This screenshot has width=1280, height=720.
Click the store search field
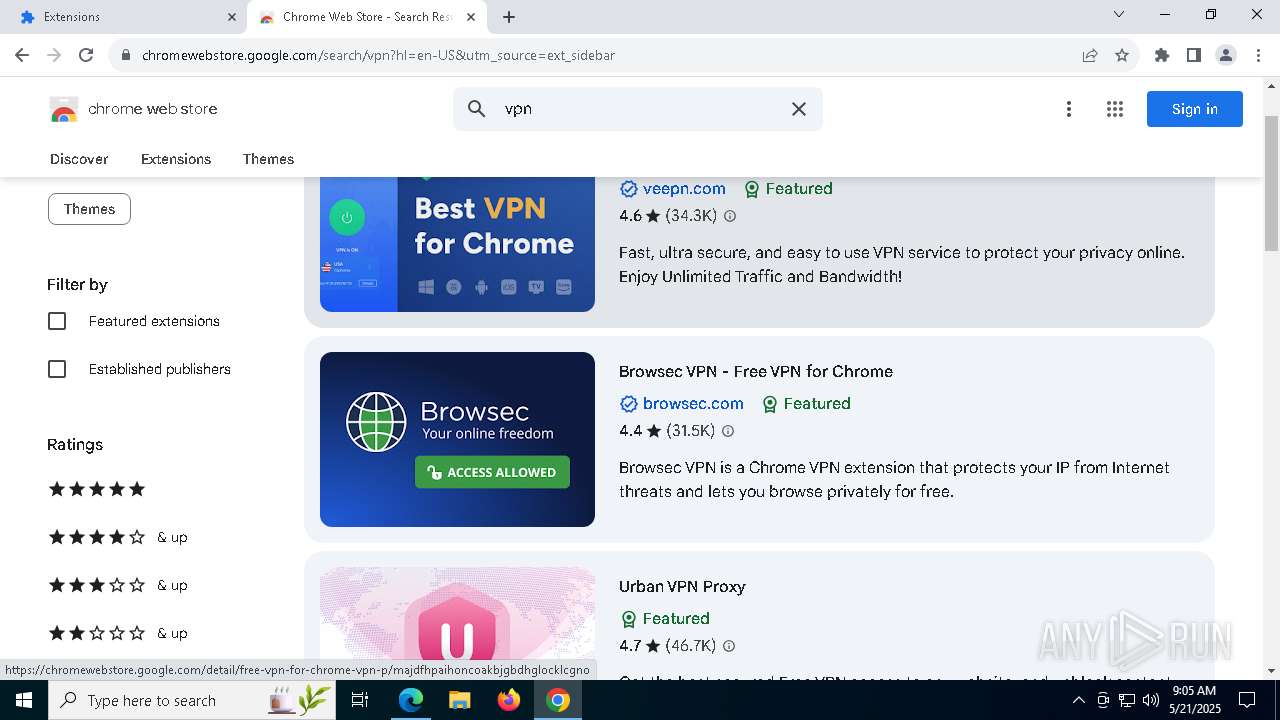click(x=638, y=109)
